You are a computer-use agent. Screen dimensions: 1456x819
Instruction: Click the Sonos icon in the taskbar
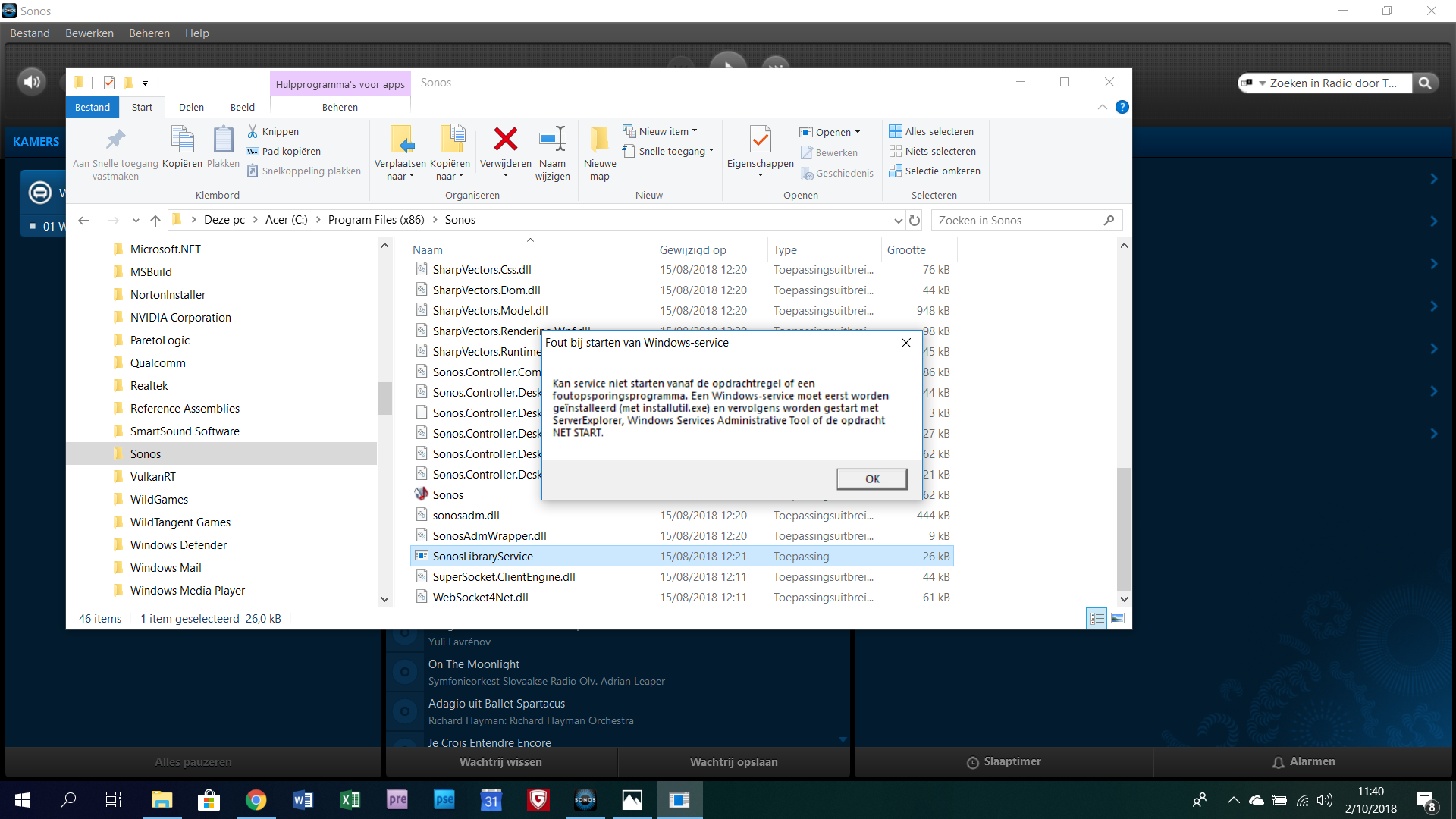[x=585, y=800]
